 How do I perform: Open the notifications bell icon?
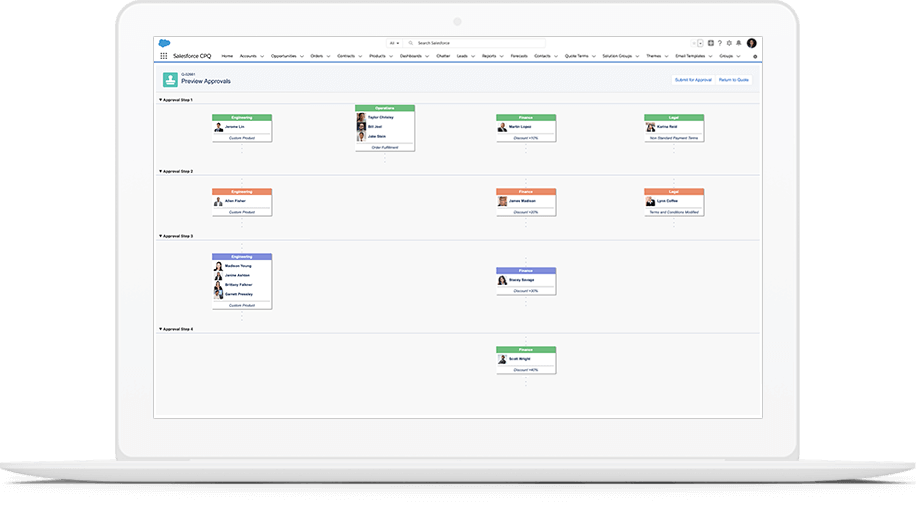click(739, 43)
